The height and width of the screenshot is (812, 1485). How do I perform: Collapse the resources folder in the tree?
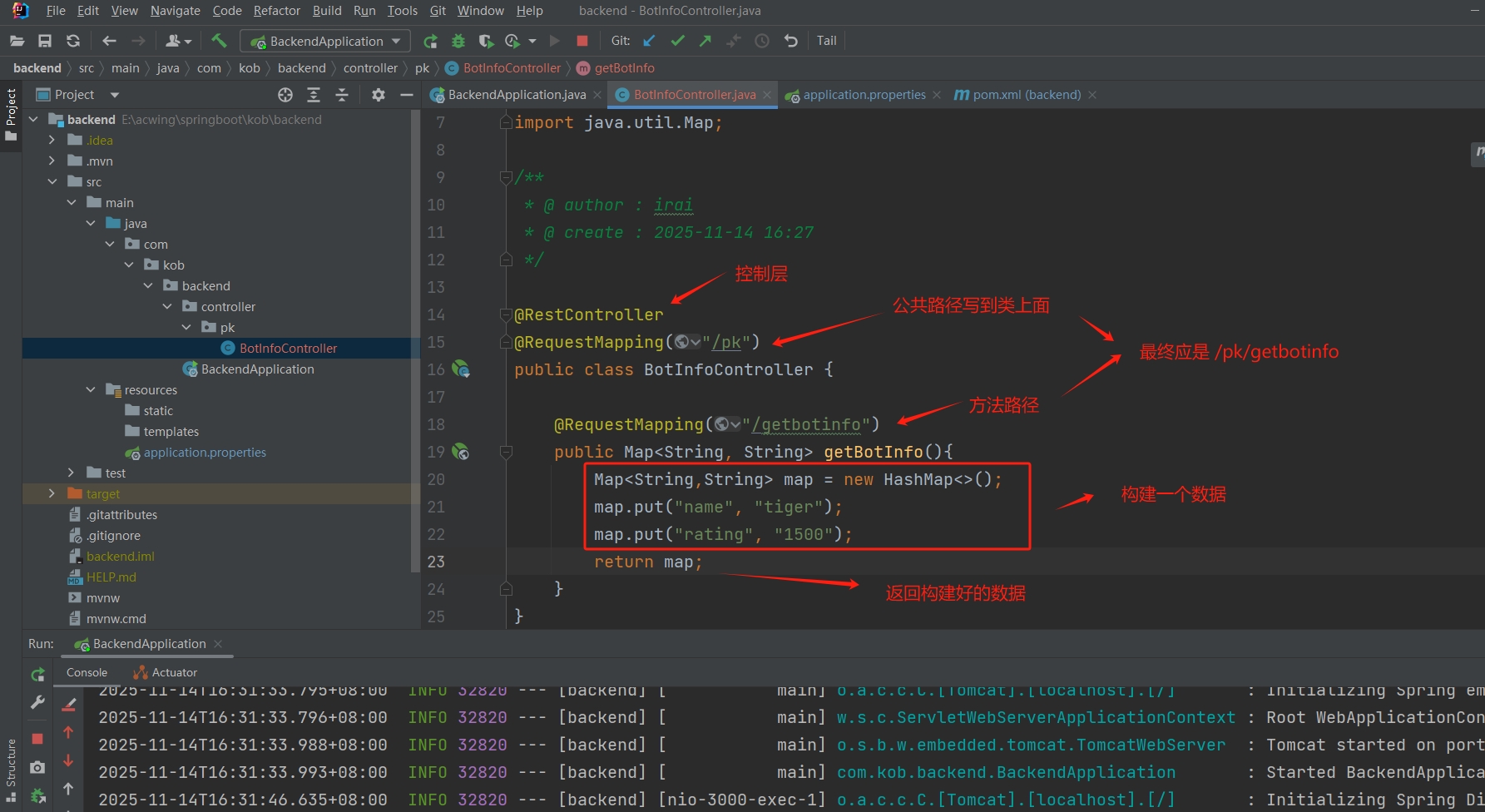(91, 389)
